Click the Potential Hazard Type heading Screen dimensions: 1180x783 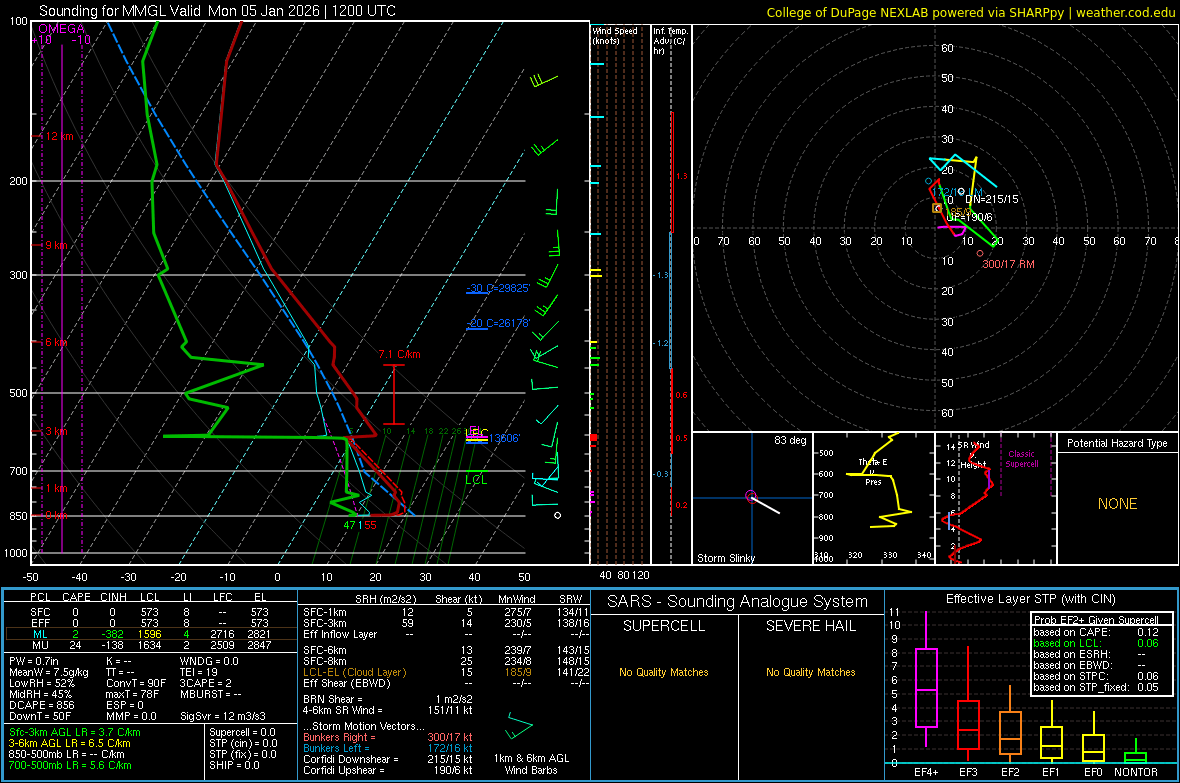click(1118, 443)
